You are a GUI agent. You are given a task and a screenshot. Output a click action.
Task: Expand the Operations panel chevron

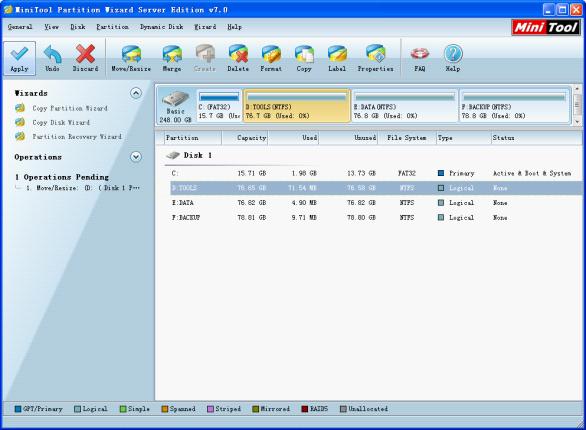[x=136, y=157]
